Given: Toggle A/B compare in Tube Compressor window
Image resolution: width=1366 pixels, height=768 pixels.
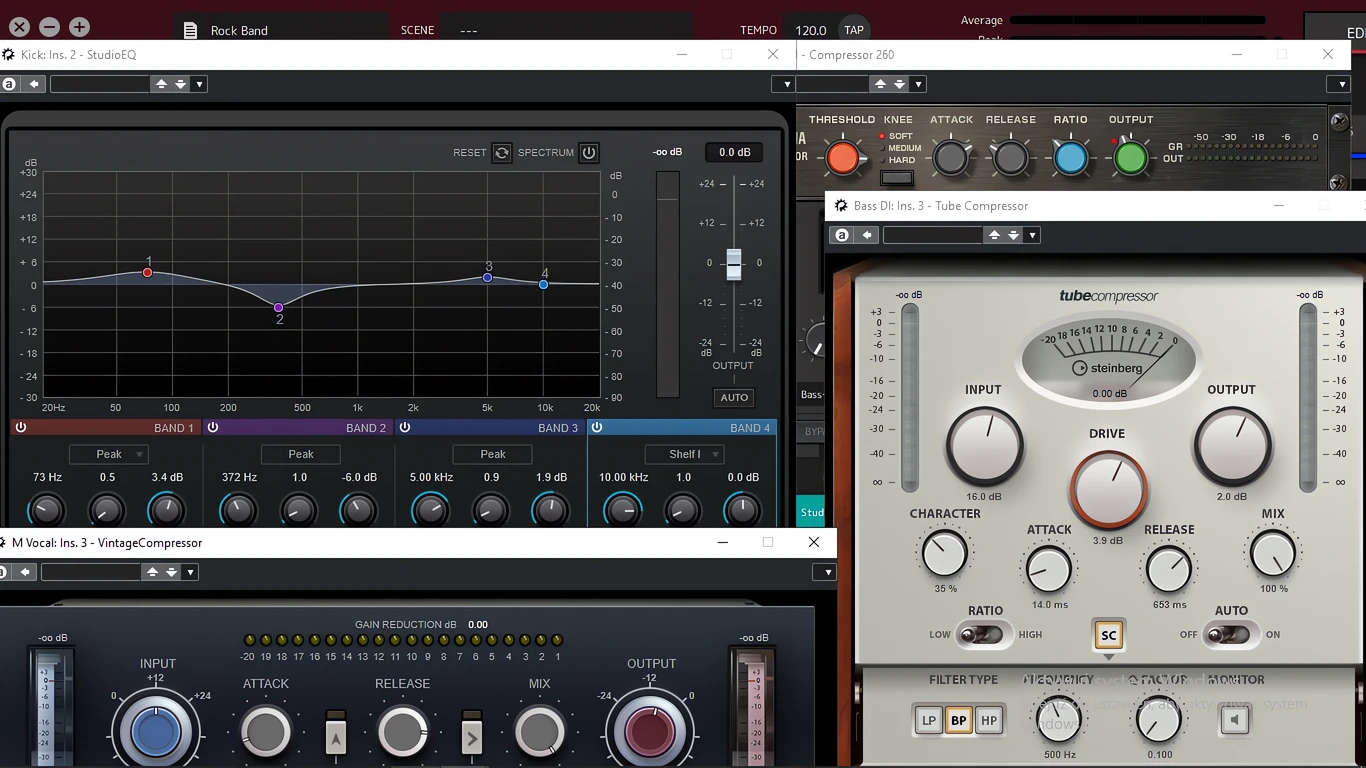Looking at the screenshot, I should click(842, 235).
